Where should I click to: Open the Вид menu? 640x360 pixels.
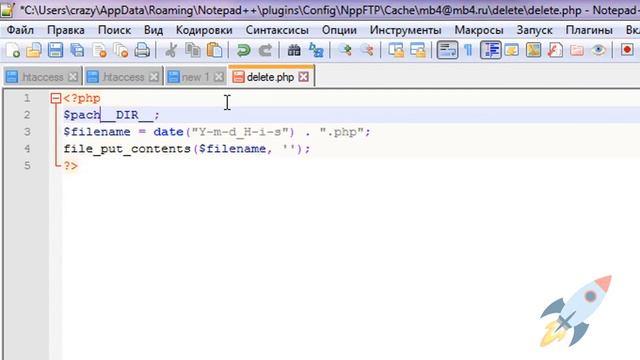point(153,30)
